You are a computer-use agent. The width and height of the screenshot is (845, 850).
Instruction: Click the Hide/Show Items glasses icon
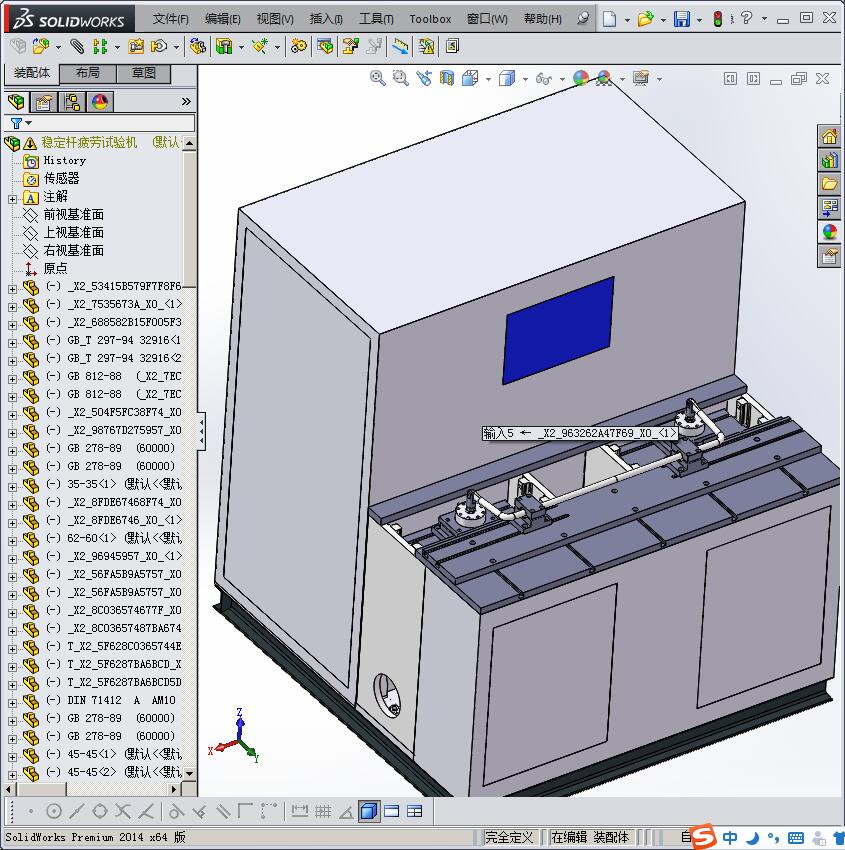[x=544, y=79]
